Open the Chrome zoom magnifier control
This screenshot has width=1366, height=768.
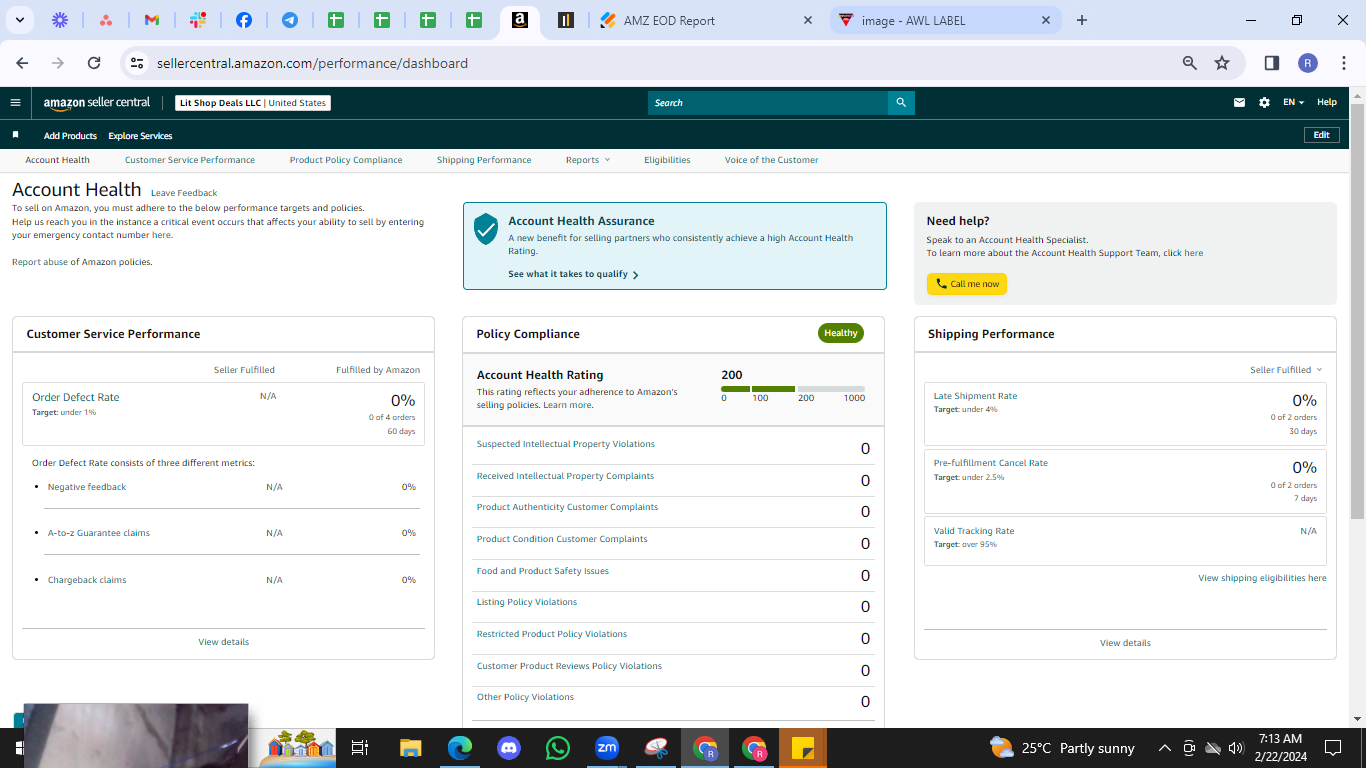coord(1190,63)
